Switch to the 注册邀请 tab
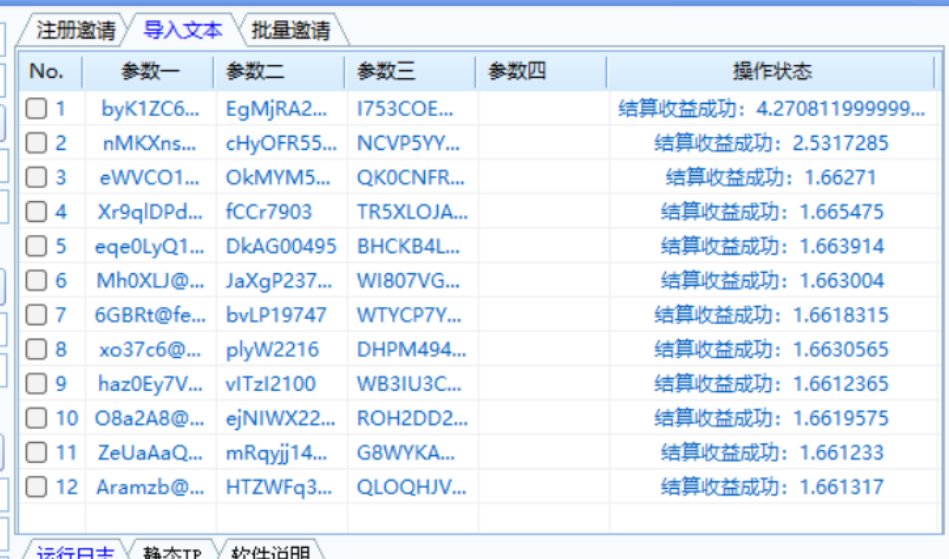Image resolution: width=949 pixels, height=559 pixels. click(x=75, y=30)
